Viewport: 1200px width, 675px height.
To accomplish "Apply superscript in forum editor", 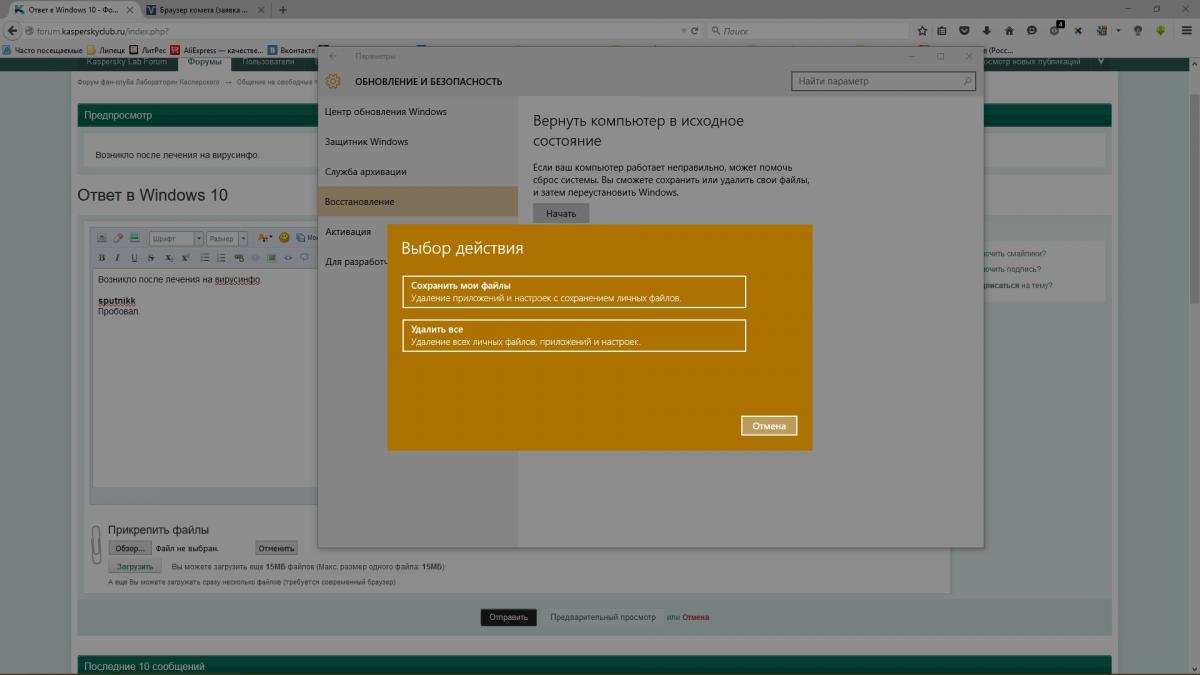I will (185, 257).
